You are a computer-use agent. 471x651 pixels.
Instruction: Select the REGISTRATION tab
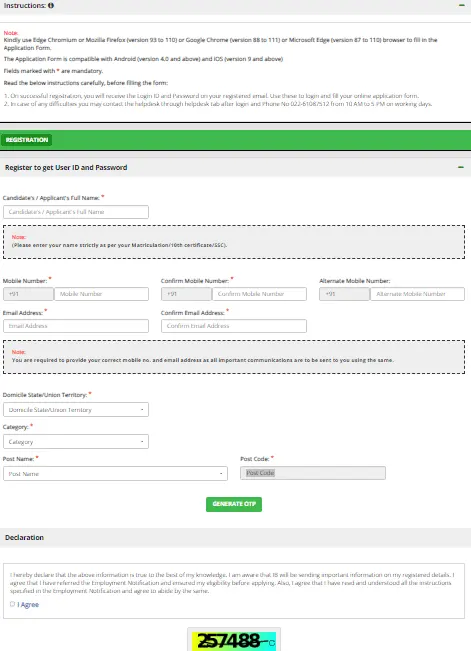tap(27, 140)
